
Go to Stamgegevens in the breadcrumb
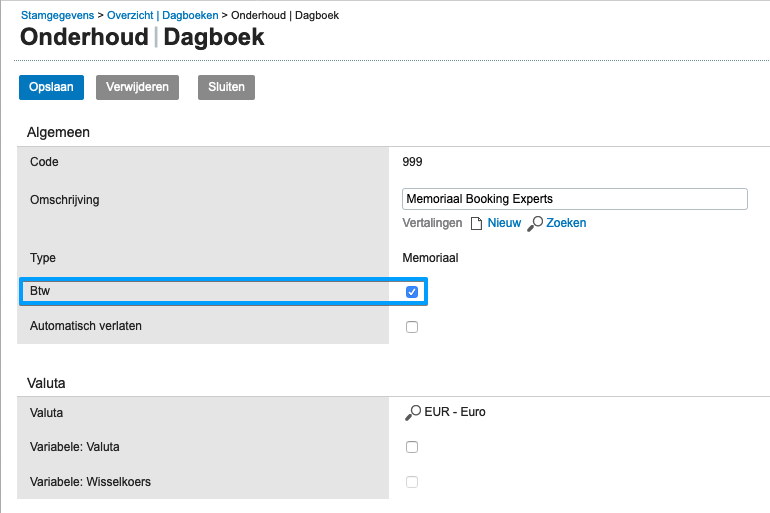click(57, 15)
